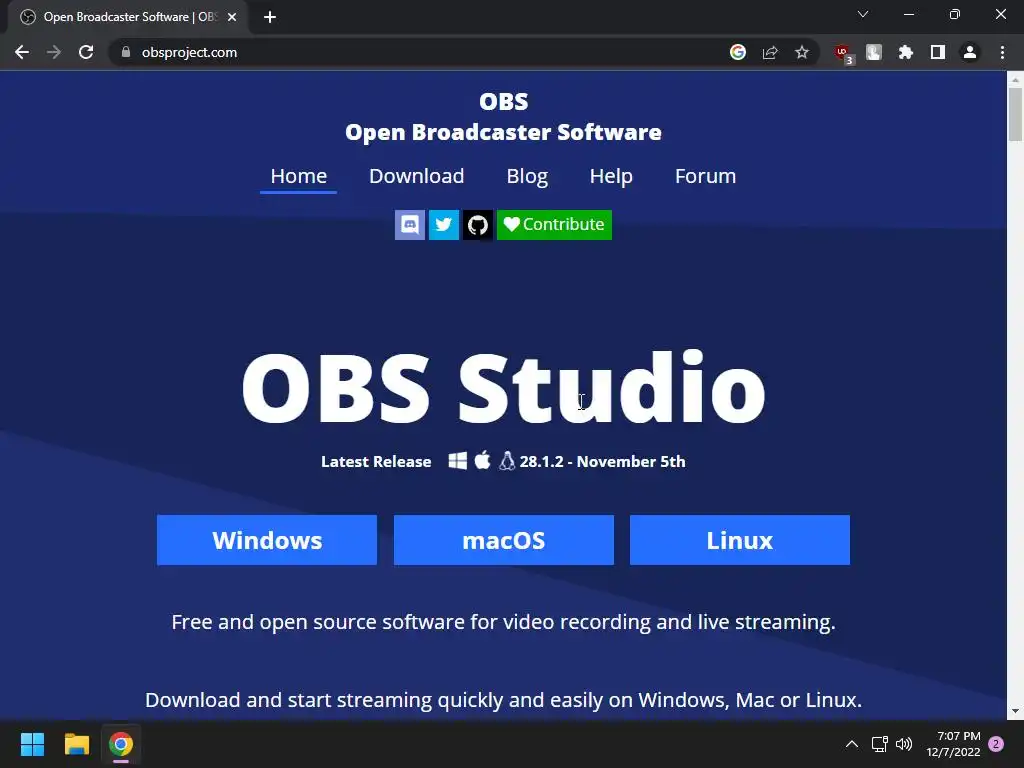Open the Blog nav item
The image size is (1024, 768).
pos(527,176)
